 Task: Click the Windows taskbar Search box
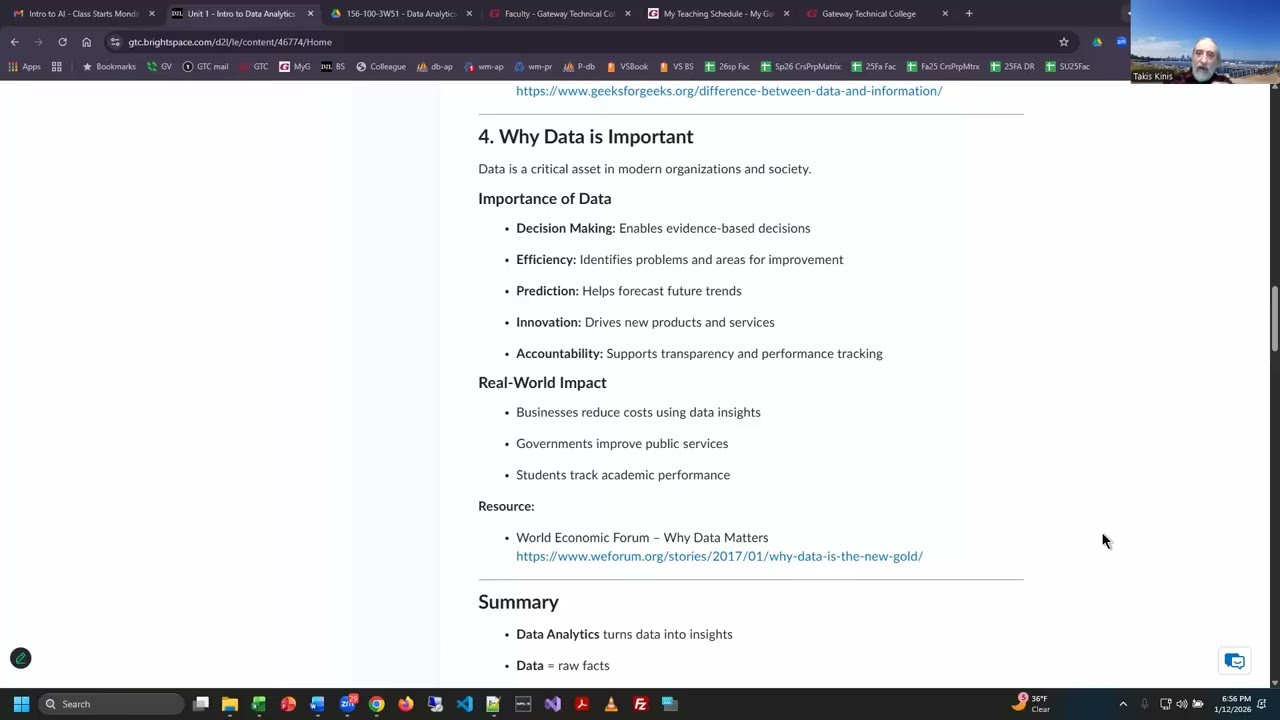click(x=112, y=704)
